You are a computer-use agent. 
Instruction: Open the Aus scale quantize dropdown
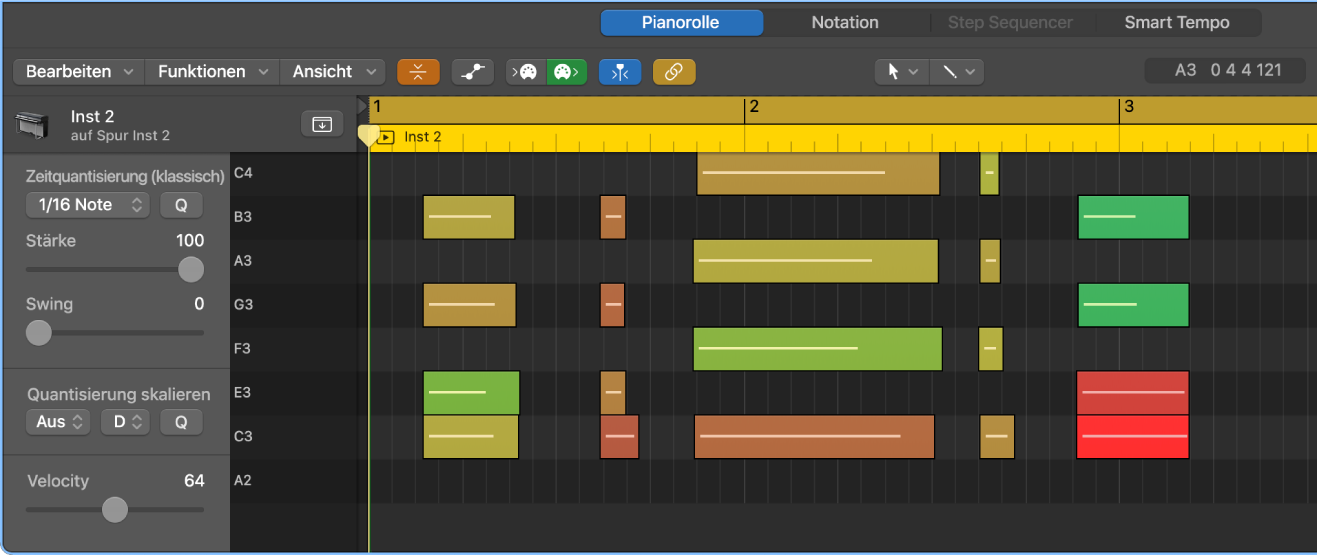[58, 422]
